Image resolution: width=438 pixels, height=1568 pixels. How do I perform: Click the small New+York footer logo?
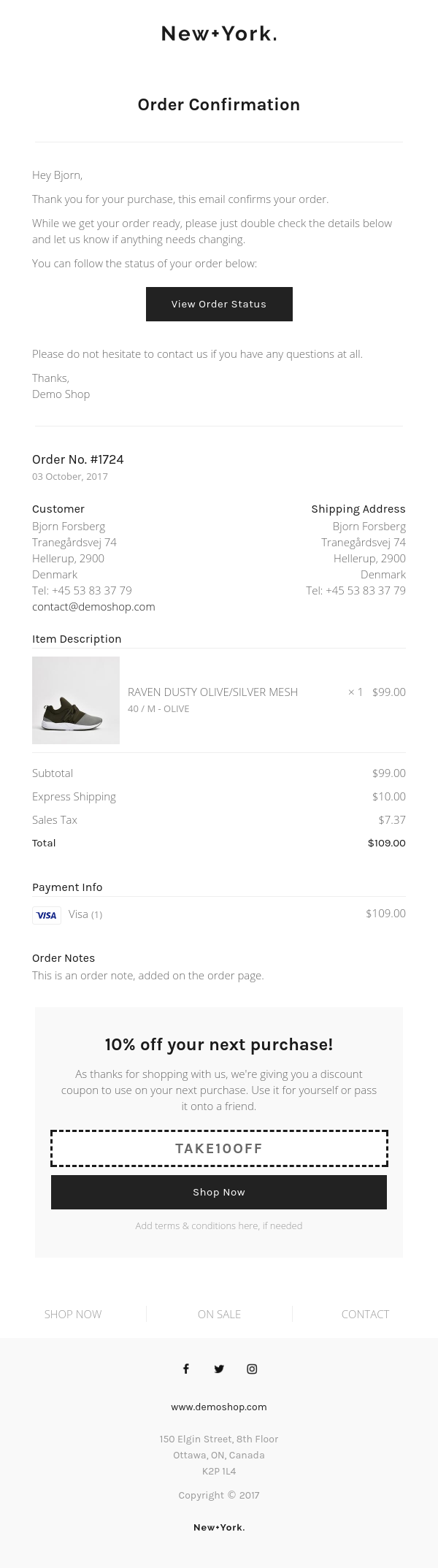click(219, 1527)
